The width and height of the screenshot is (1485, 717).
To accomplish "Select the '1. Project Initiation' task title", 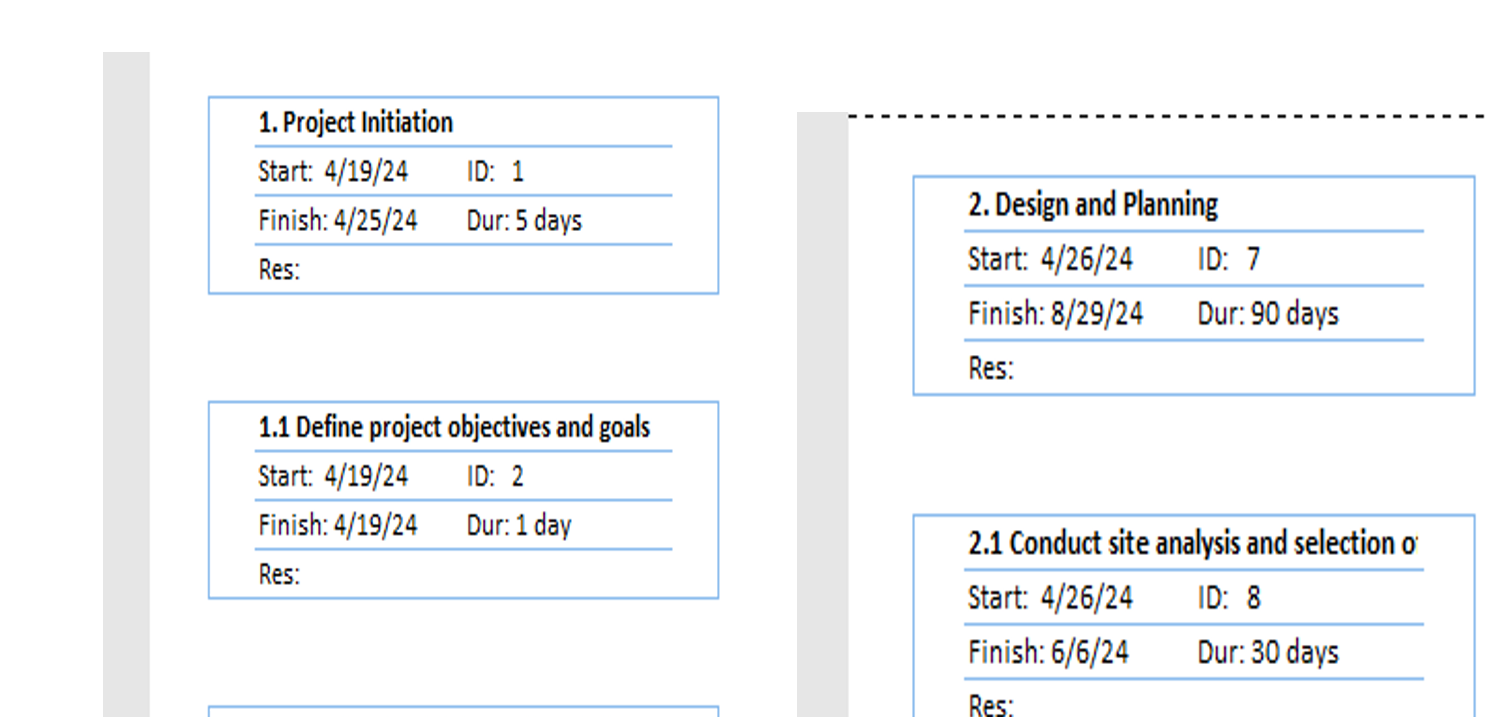I will pos(355,123).
